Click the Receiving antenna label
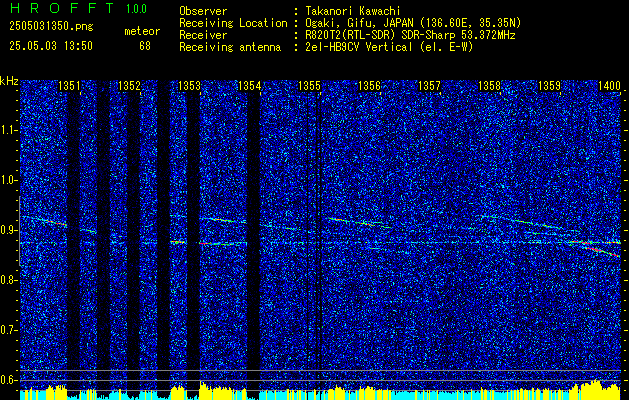Screen dimensions: 629x400 (x=230, y=47)
